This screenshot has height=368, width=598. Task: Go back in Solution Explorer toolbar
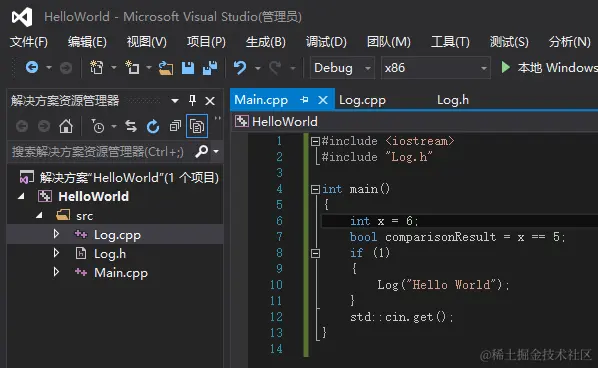click(22, 126)
